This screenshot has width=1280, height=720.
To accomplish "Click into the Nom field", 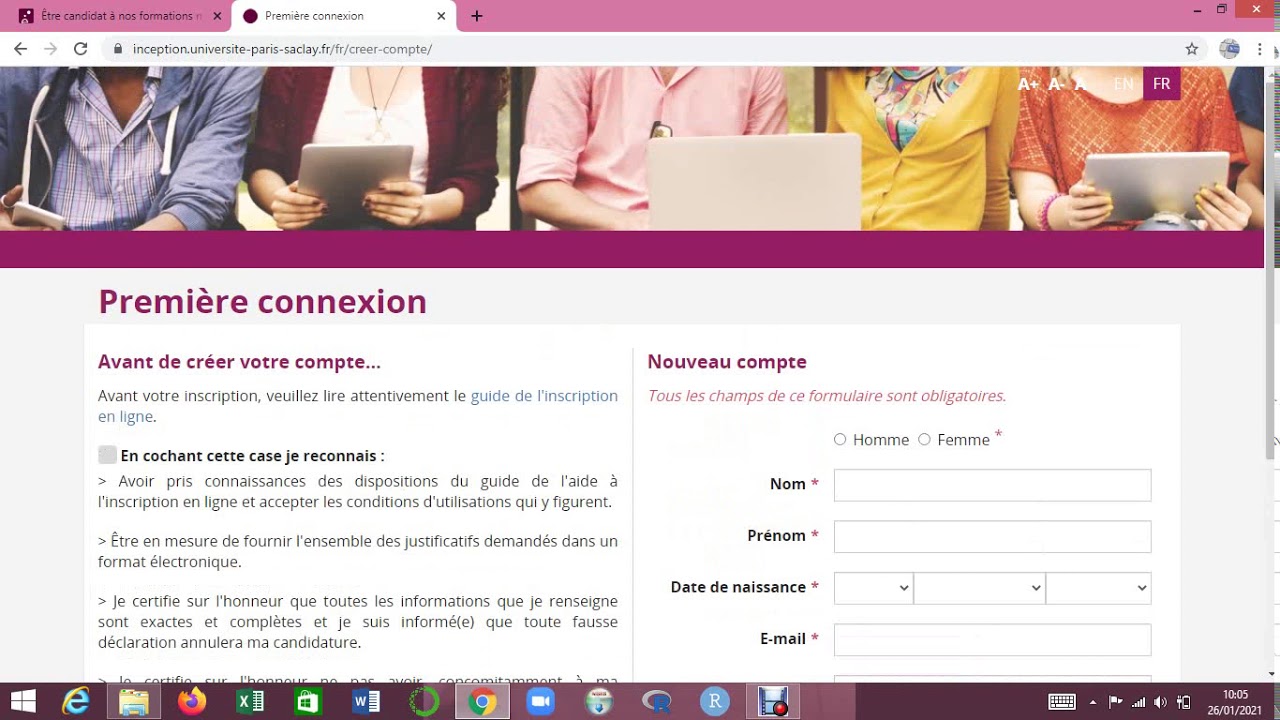I will pyautogui.click(x=992, y=485).
